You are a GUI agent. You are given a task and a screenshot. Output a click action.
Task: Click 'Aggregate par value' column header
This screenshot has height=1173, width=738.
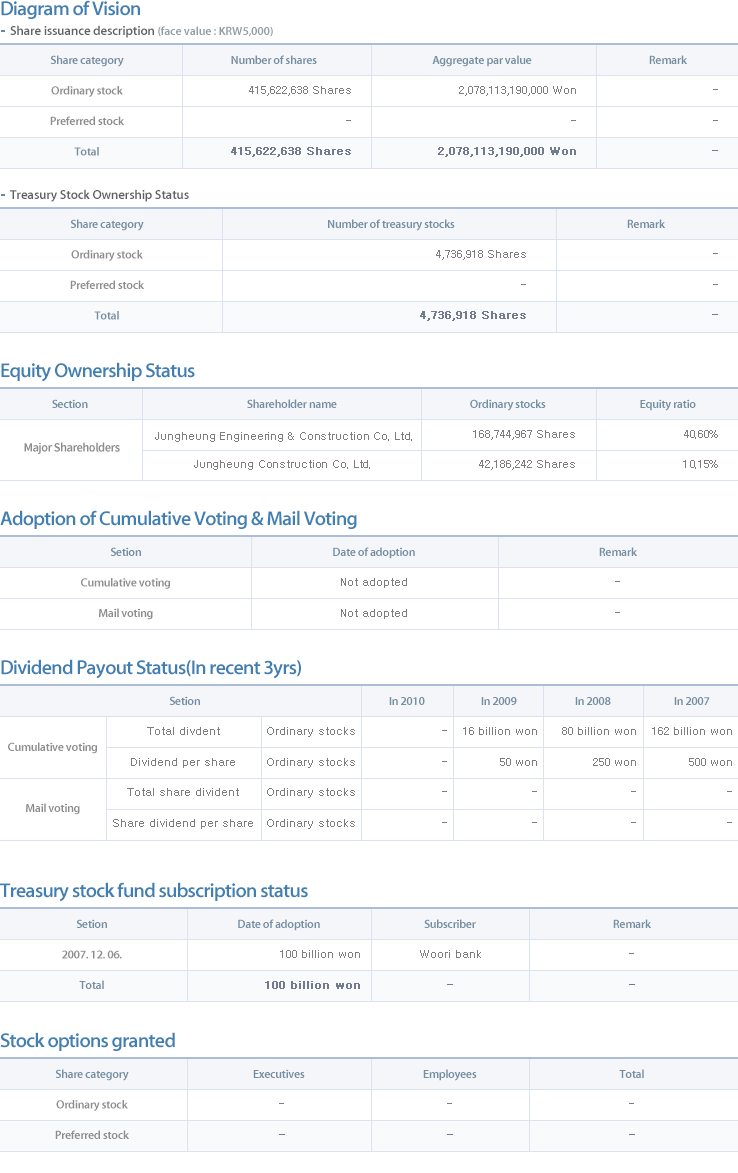[482, 60]
